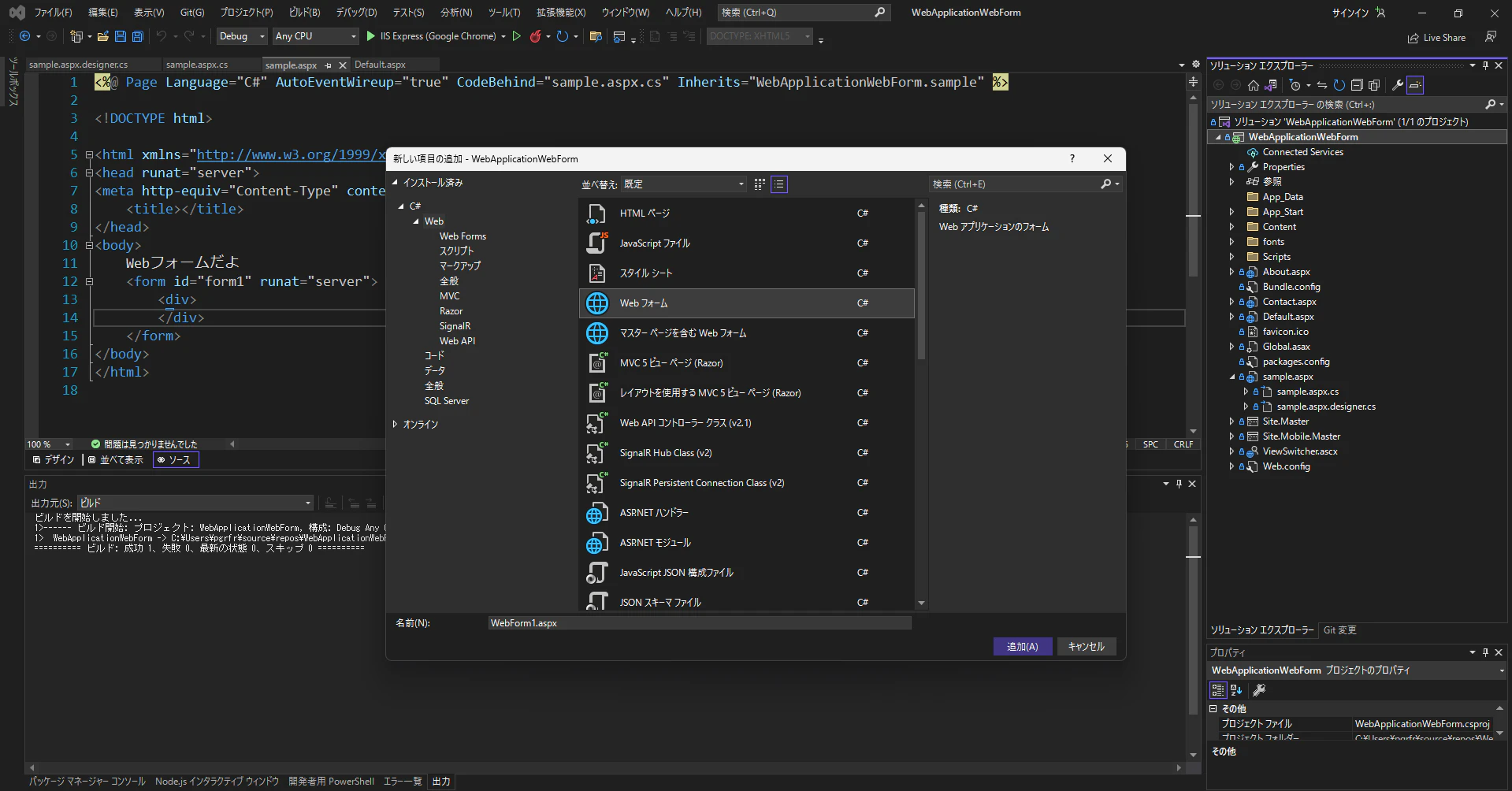Image resolution: width=1512 pixels, height=791 pixels.
Task: Select Web.config in Solution Explorer
Action: [1286, 466]
